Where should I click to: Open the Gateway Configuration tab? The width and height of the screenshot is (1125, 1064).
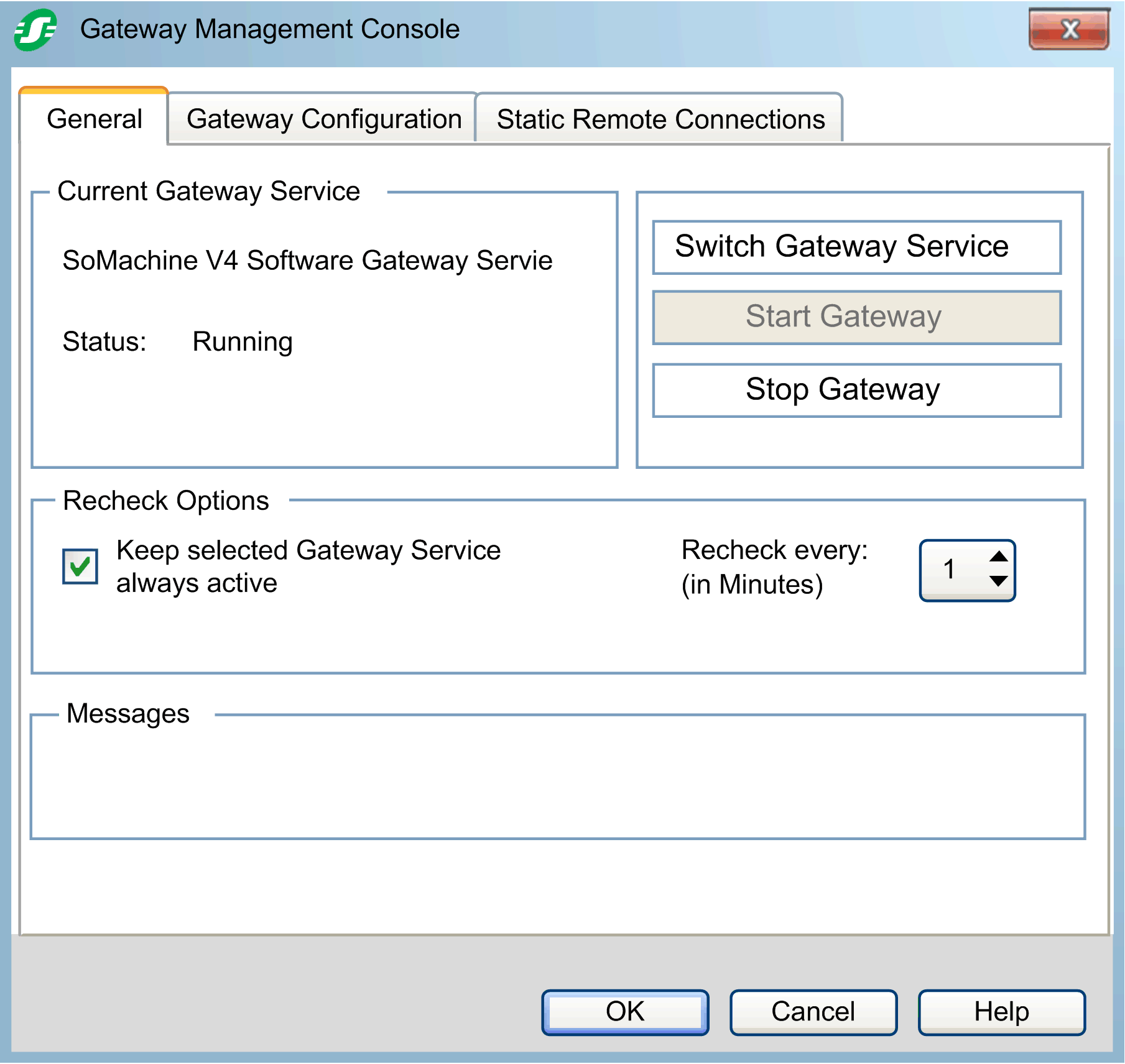click(x=323, y=119)
